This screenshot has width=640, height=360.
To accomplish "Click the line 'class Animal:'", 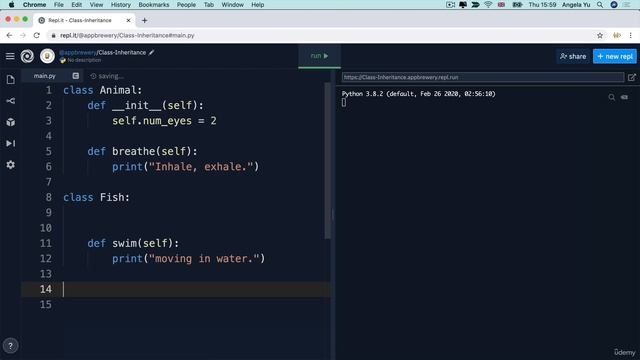I will tap(102, 90).
